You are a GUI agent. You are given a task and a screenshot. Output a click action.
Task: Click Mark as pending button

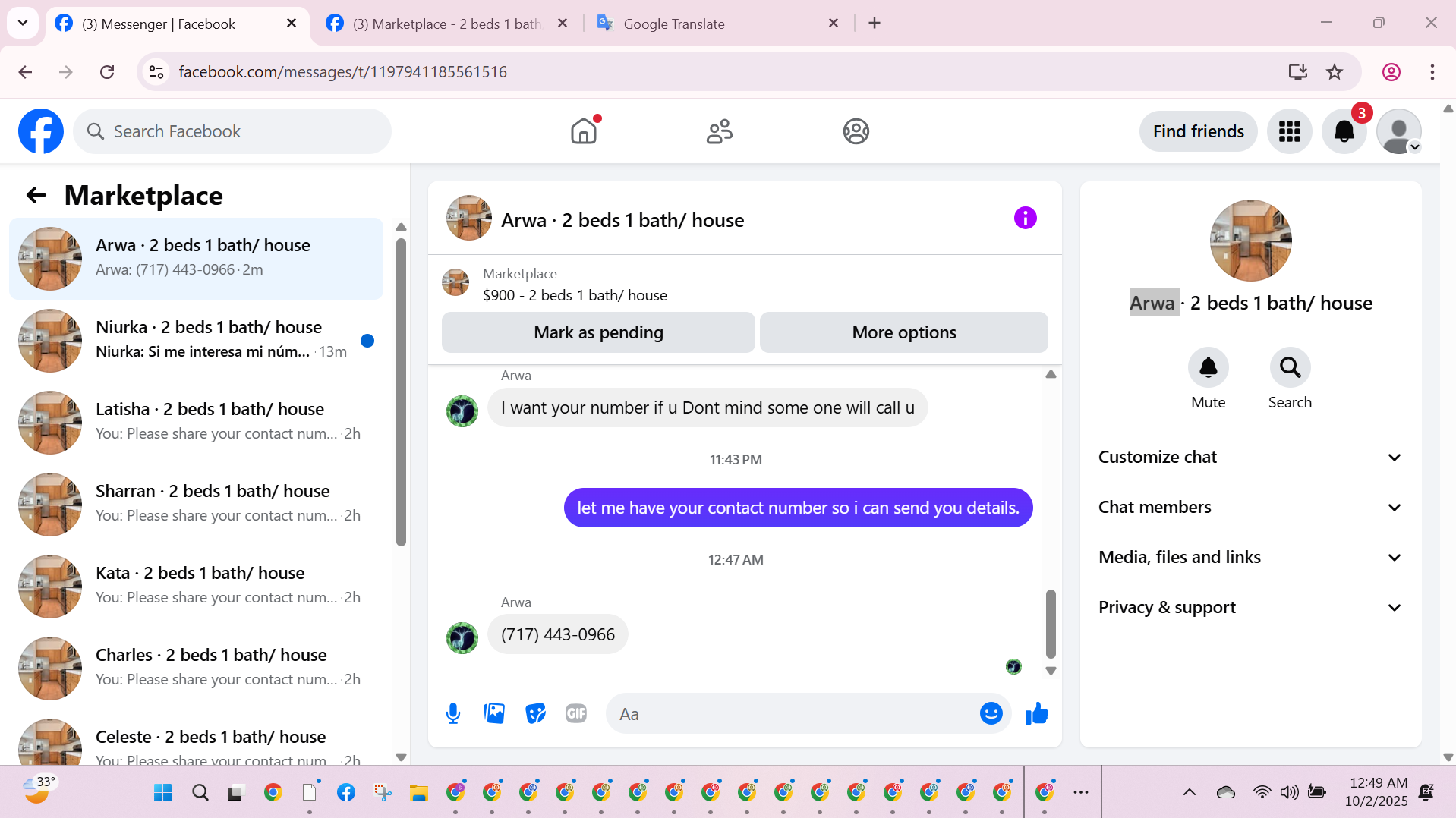(598, 333)
